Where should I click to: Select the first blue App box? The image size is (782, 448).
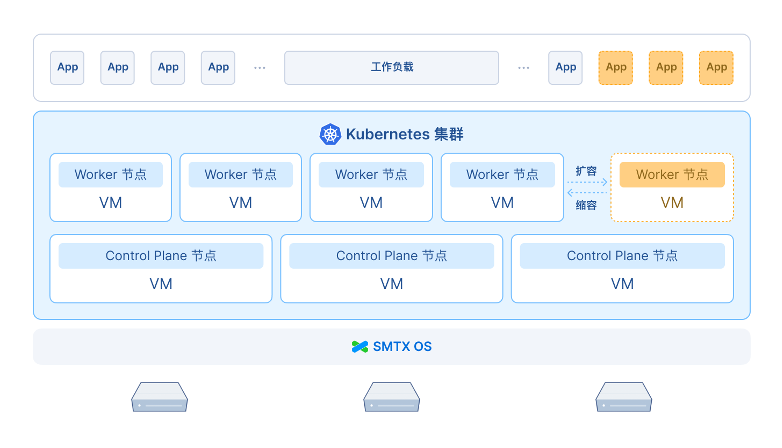(67, 67)
